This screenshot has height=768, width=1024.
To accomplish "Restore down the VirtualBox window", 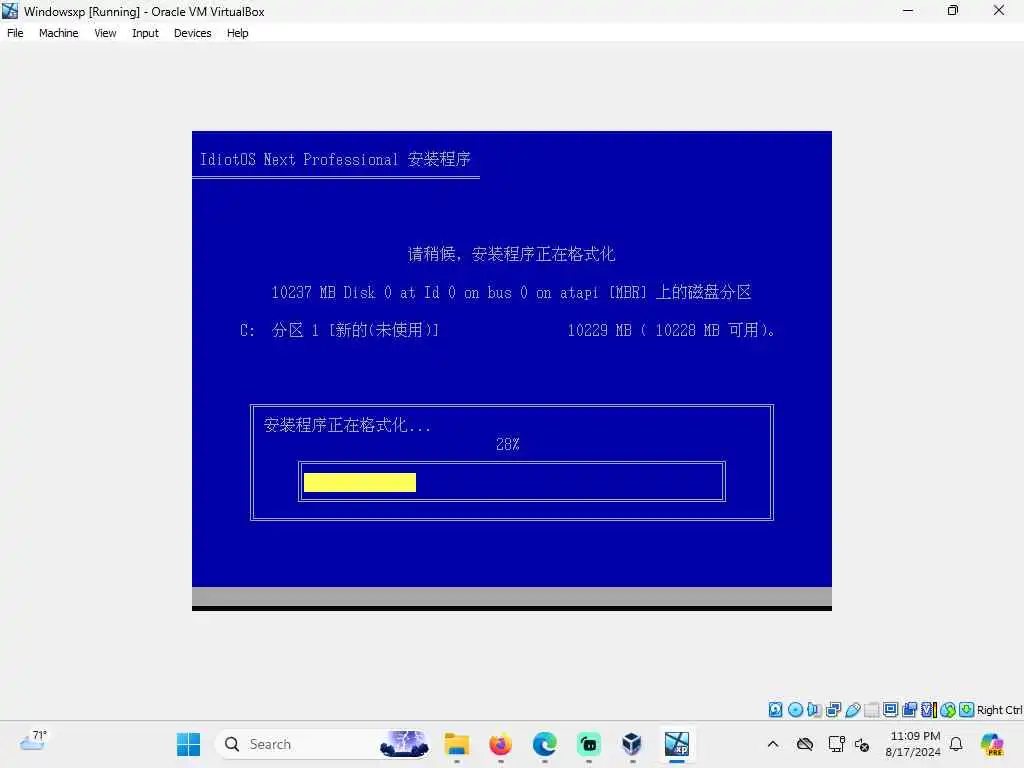I will coord(953,10).
